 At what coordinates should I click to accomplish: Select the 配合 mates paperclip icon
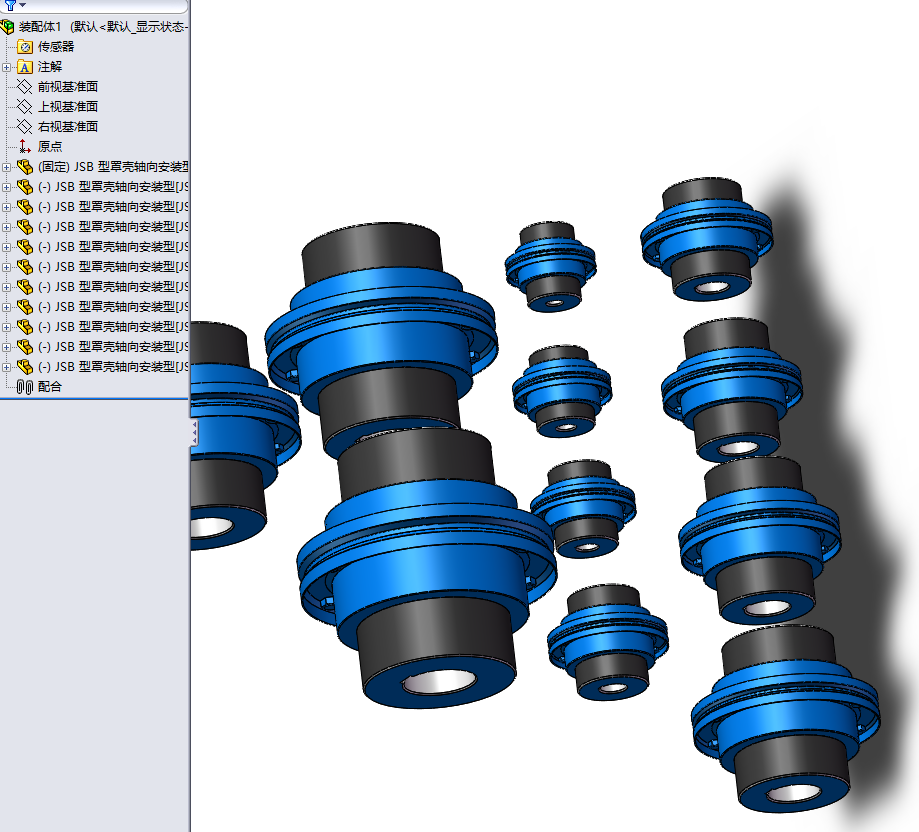tap(25, 387)
